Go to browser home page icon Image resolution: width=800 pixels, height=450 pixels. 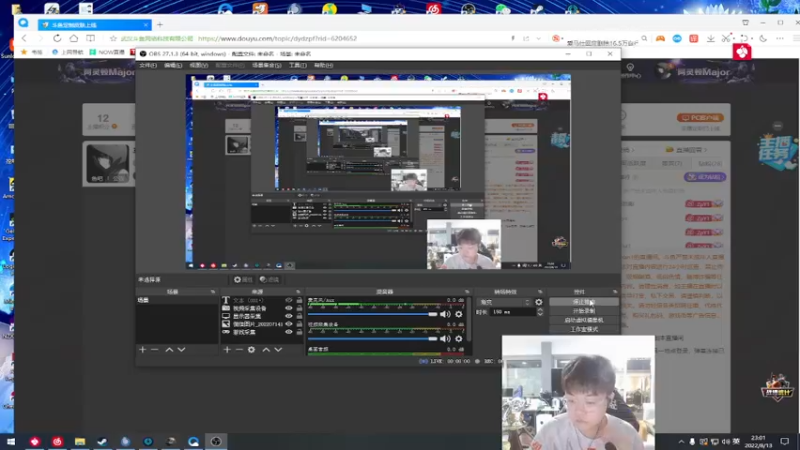point(74,38)
